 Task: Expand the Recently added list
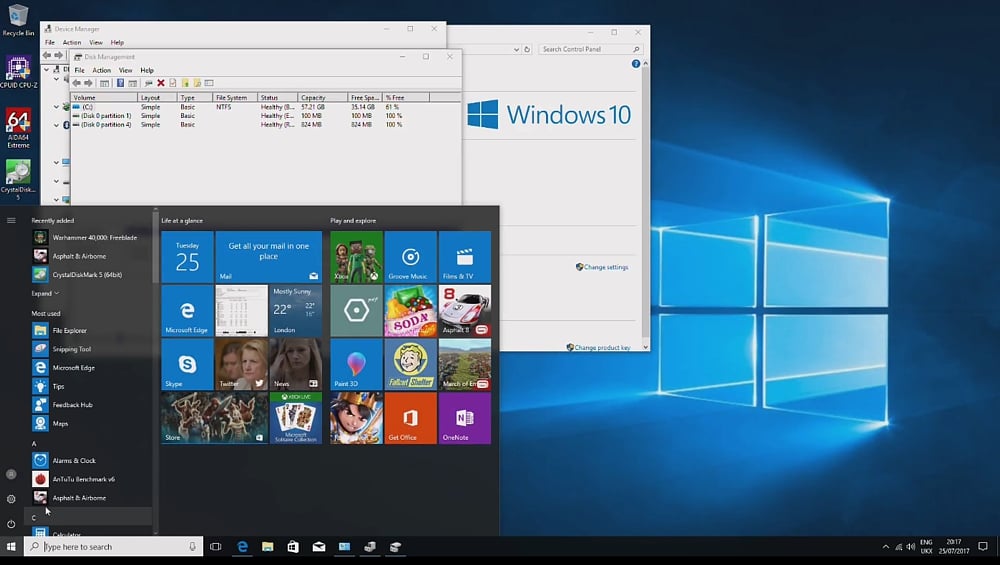[x=45, y=293]
